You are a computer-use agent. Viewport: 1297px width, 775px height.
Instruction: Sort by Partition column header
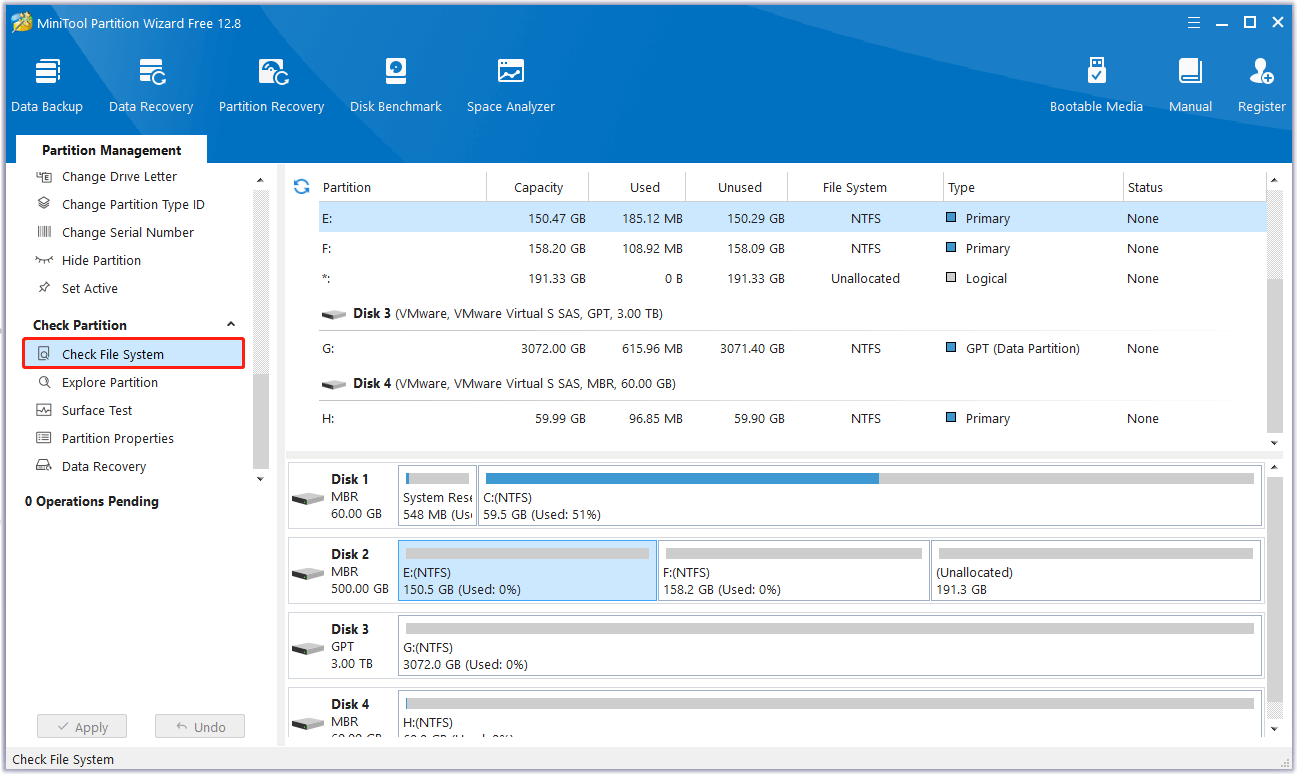coord(347,188)
